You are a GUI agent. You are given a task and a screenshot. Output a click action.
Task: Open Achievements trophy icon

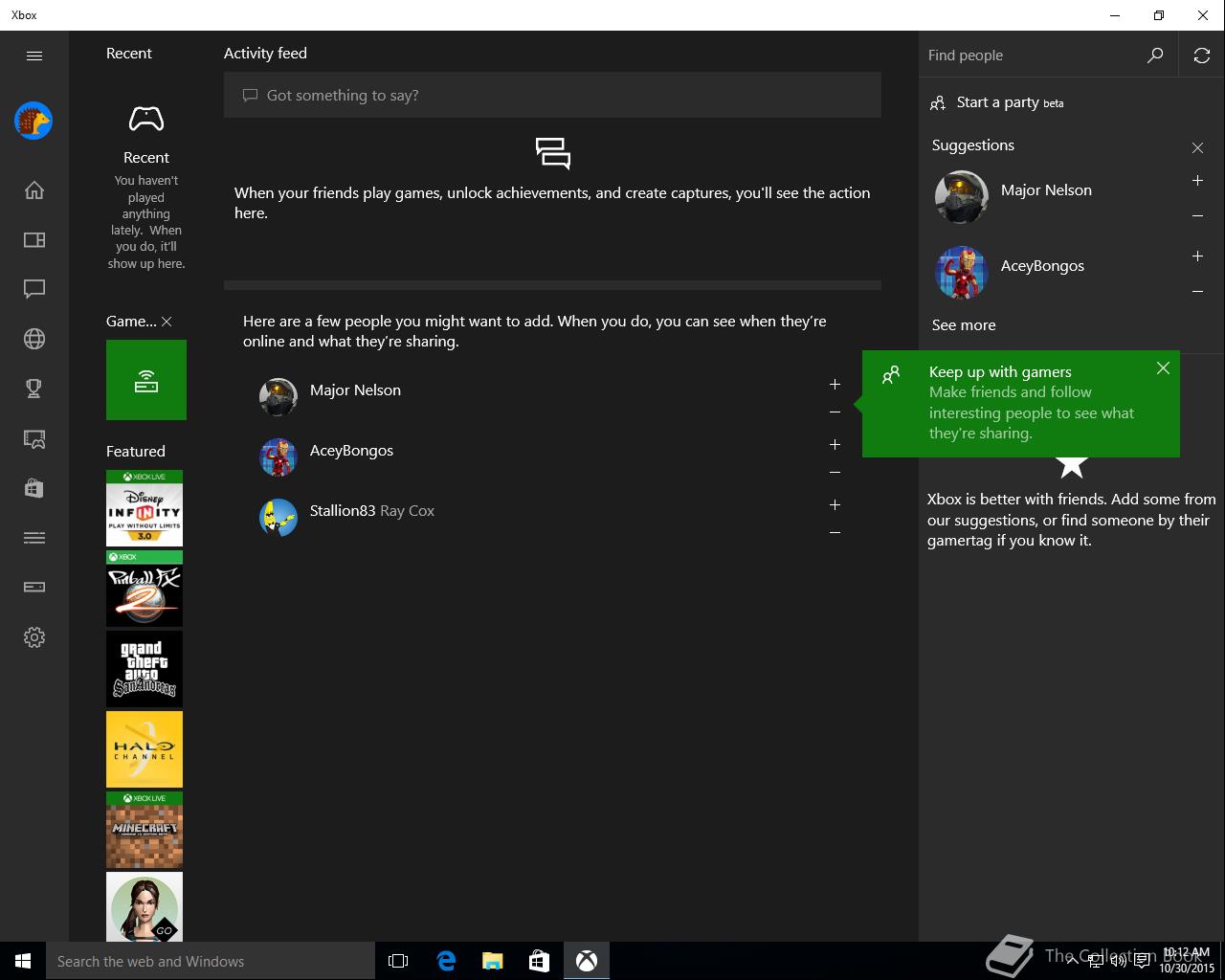point(34,389)
